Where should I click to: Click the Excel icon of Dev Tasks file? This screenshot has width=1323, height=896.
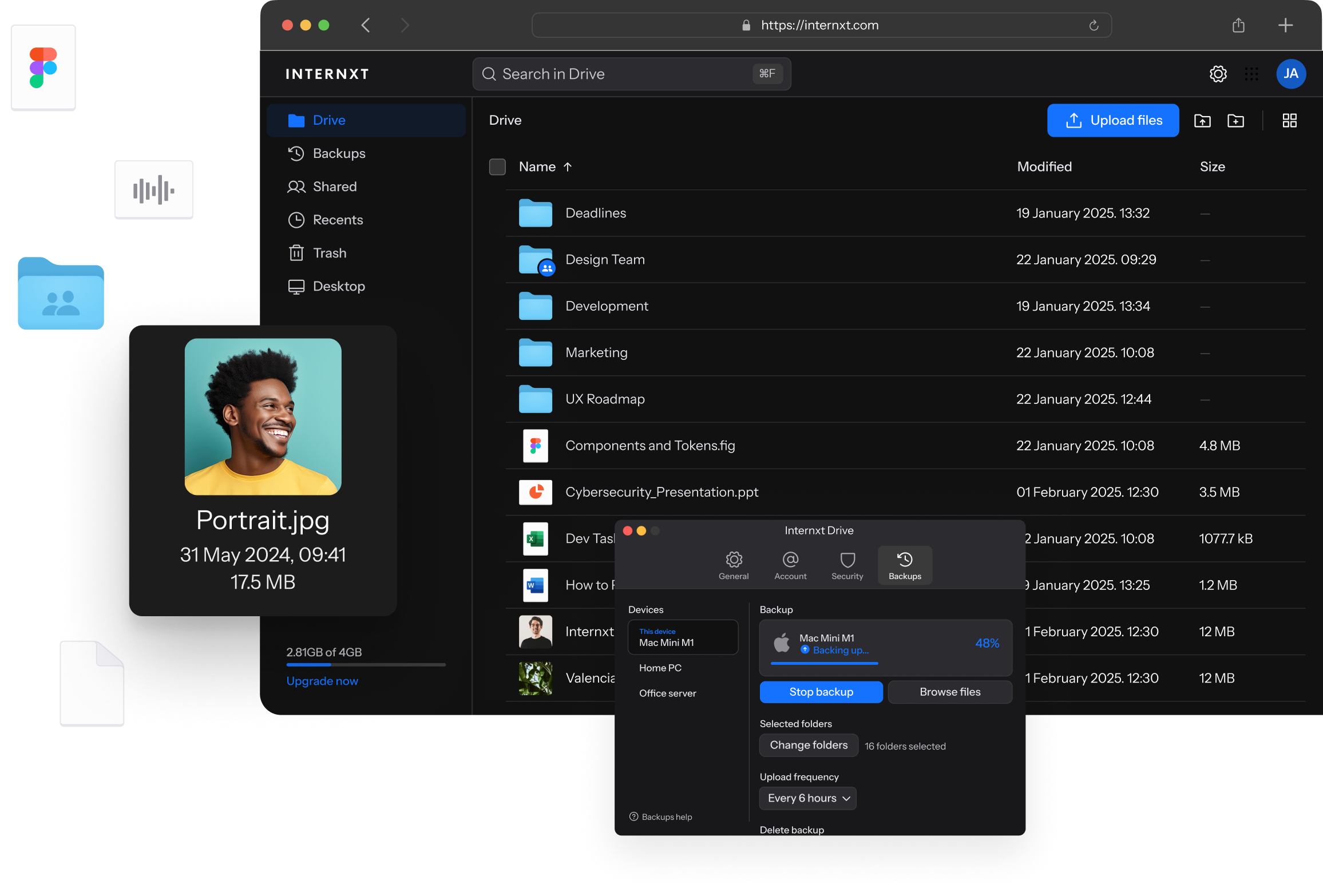(535, 538)
